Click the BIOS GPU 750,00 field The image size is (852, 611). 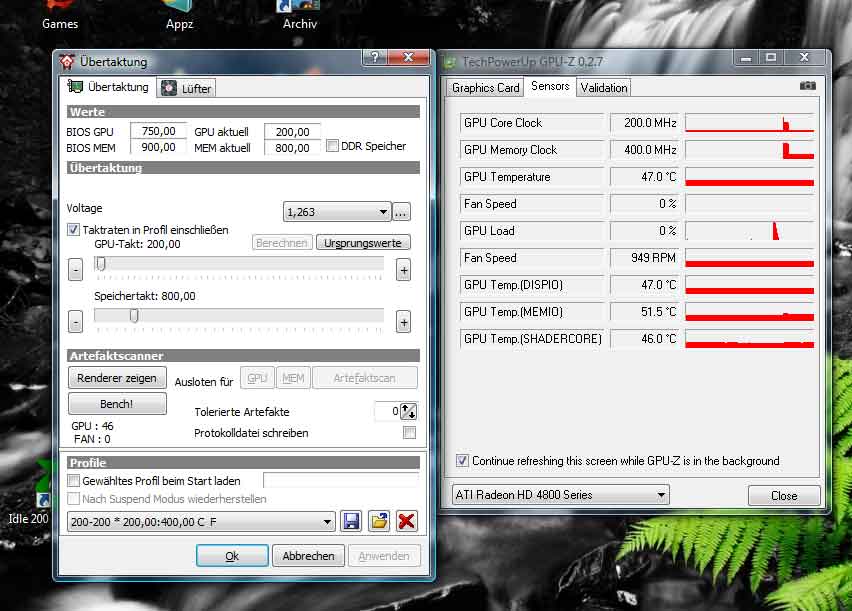[x=158, y=131]
